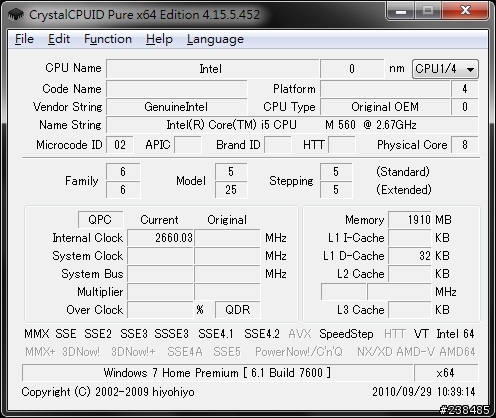Open the Language menu

pyautogui.click(x=215, y=39)
